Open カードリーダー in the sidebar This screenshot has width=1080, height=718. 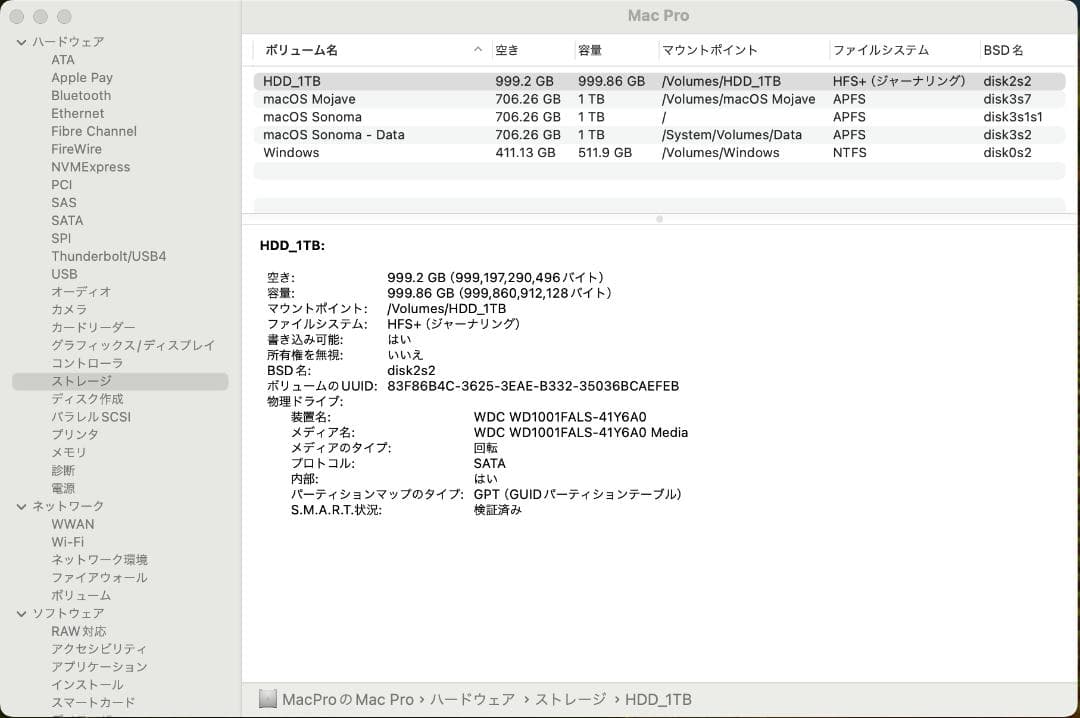pos(93,328)
